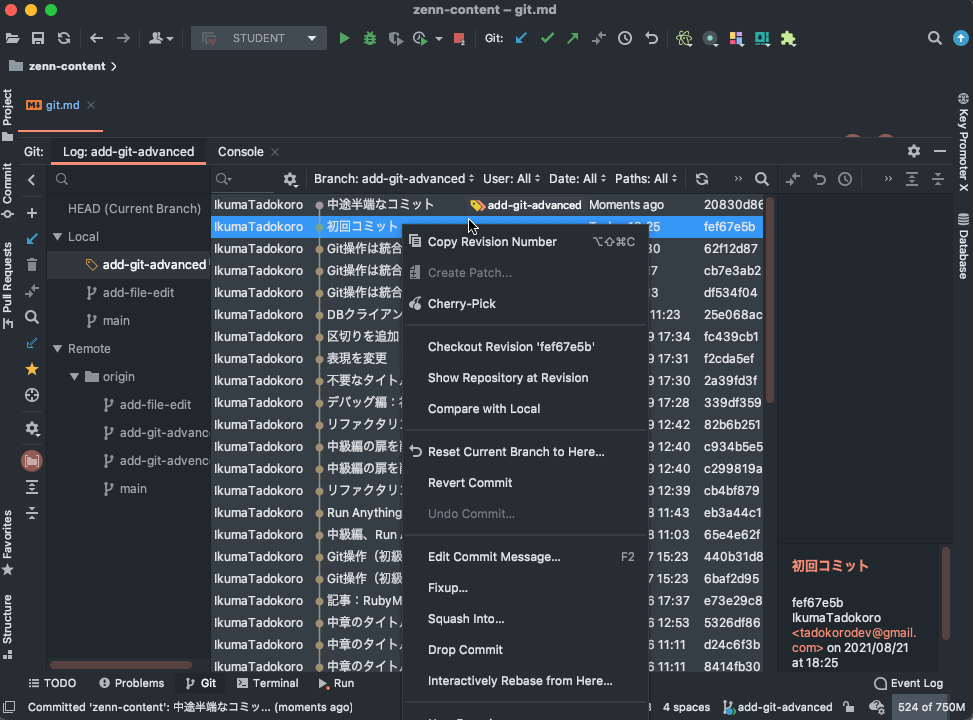The width and height of the screenshot is (973, 720).
Task: Show the TODO tool window
Action: [x=52, y=683]
